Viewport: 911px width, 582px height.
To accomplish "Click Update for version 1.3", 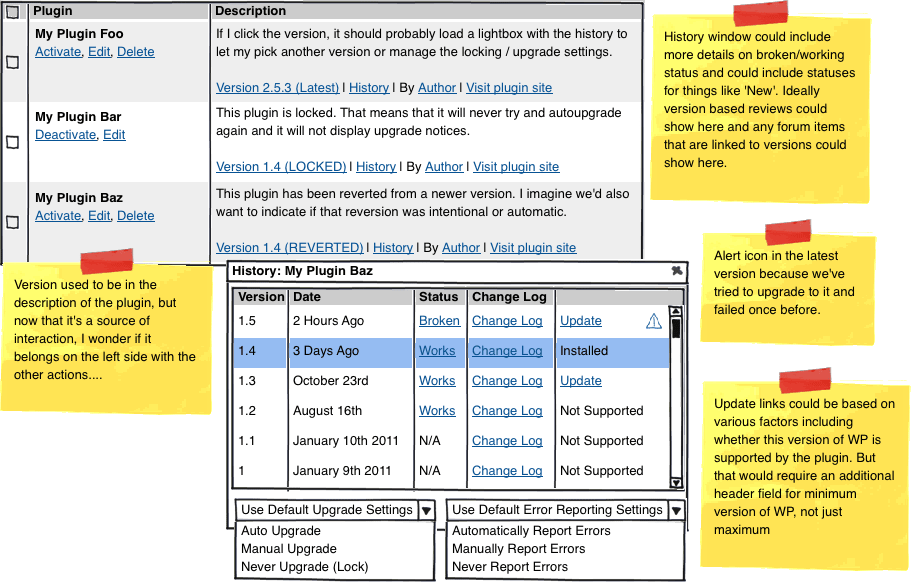I will pyautogui.click(x=580, y=381).
